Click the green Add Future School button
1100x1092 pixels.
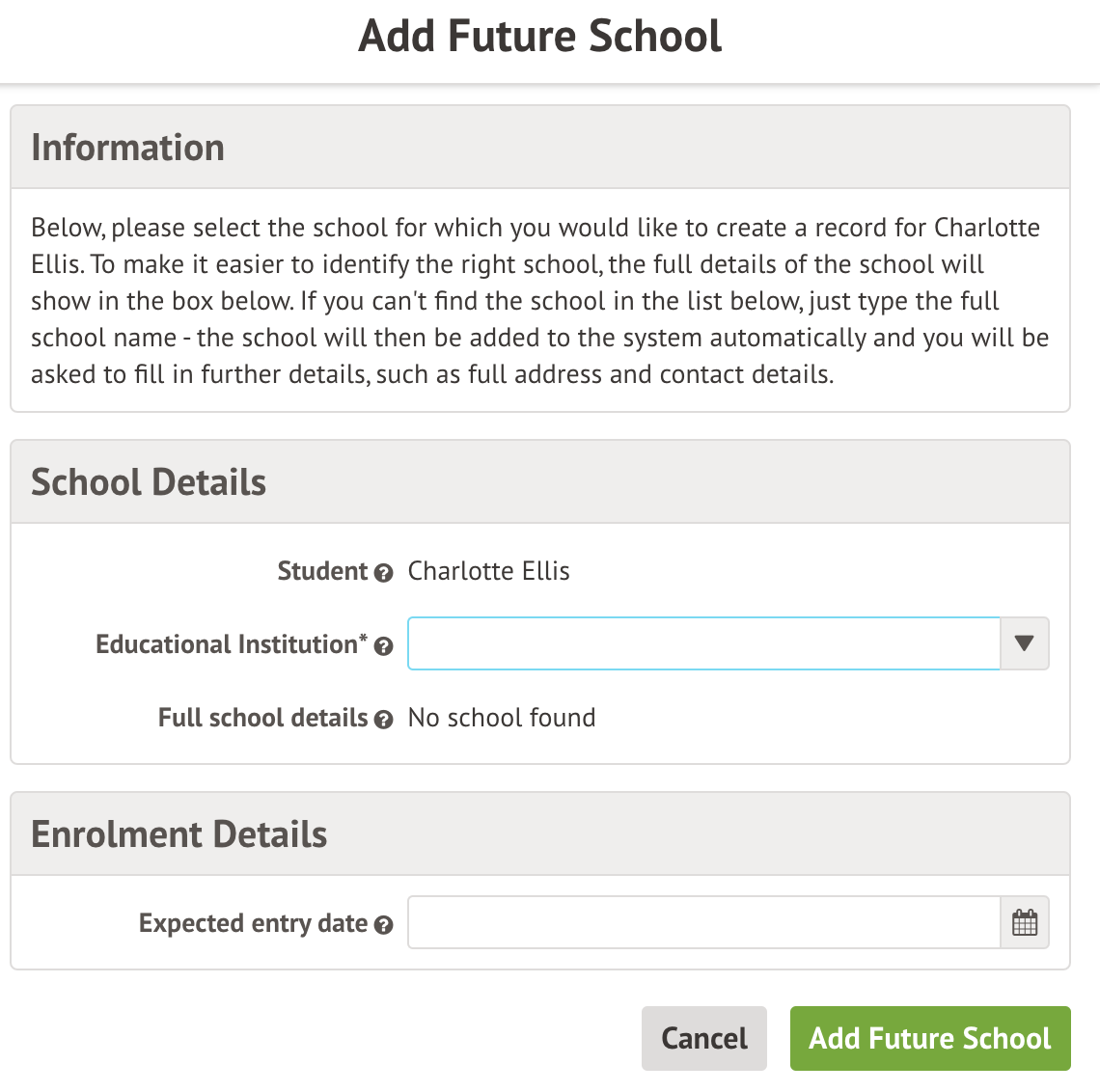pyautogui.click(x=930, y=1038)
